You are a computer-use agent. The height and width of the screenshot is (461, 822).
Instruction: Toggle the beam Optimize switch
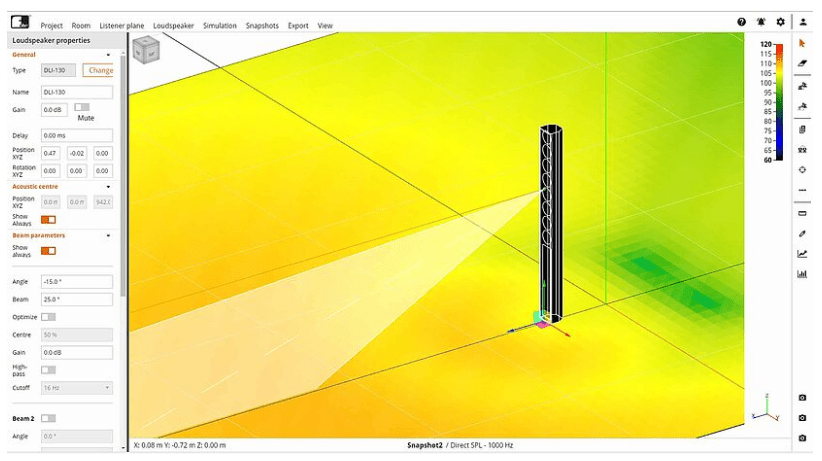click(x=48, y=316)
